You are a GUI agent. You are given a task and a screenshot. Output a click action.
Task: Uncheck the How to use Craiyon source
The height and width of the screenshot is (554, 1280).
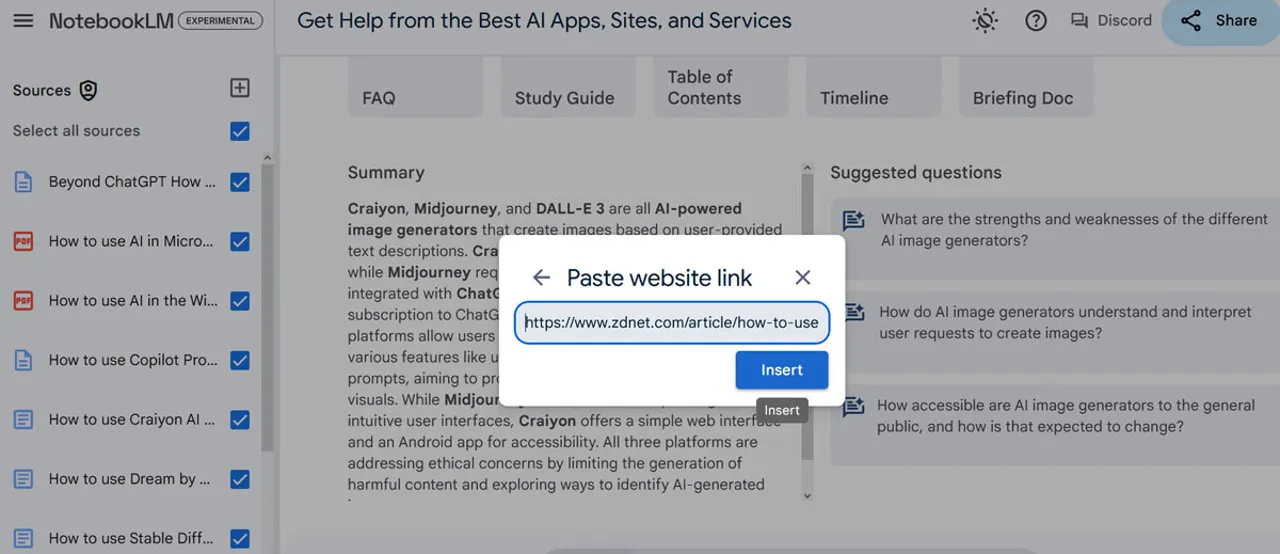240,420
